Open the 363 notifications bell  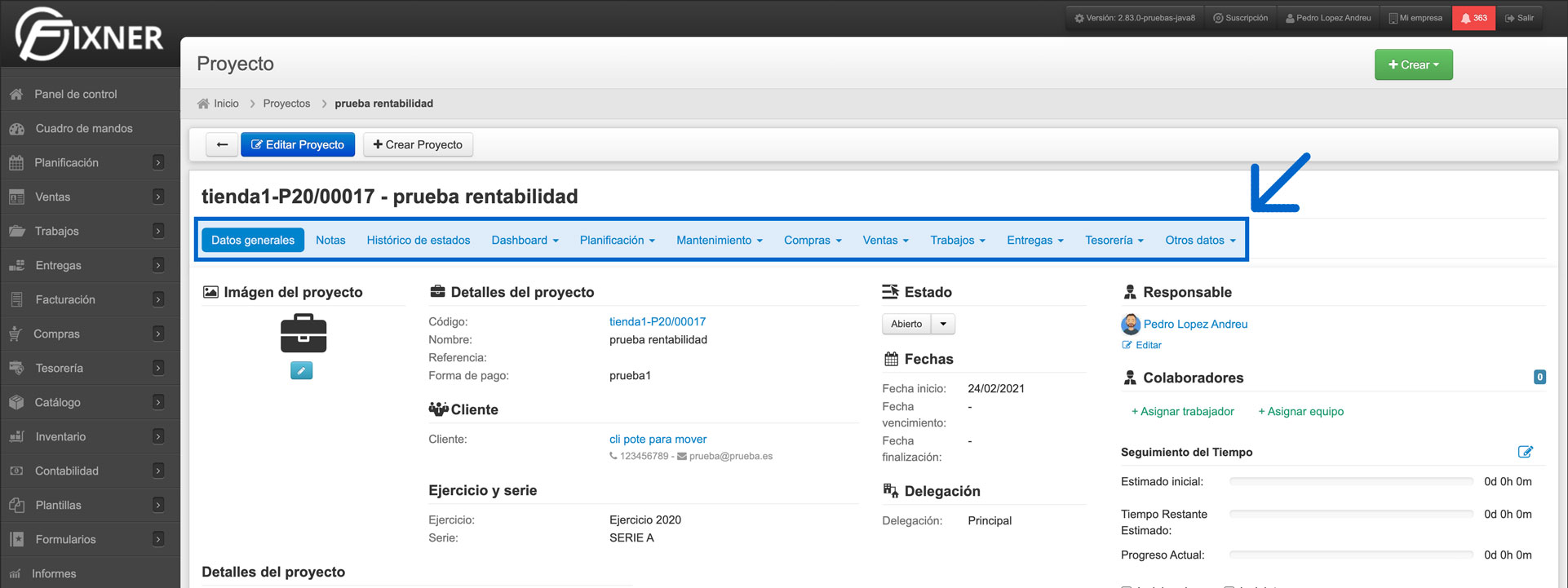[1473, 18]
